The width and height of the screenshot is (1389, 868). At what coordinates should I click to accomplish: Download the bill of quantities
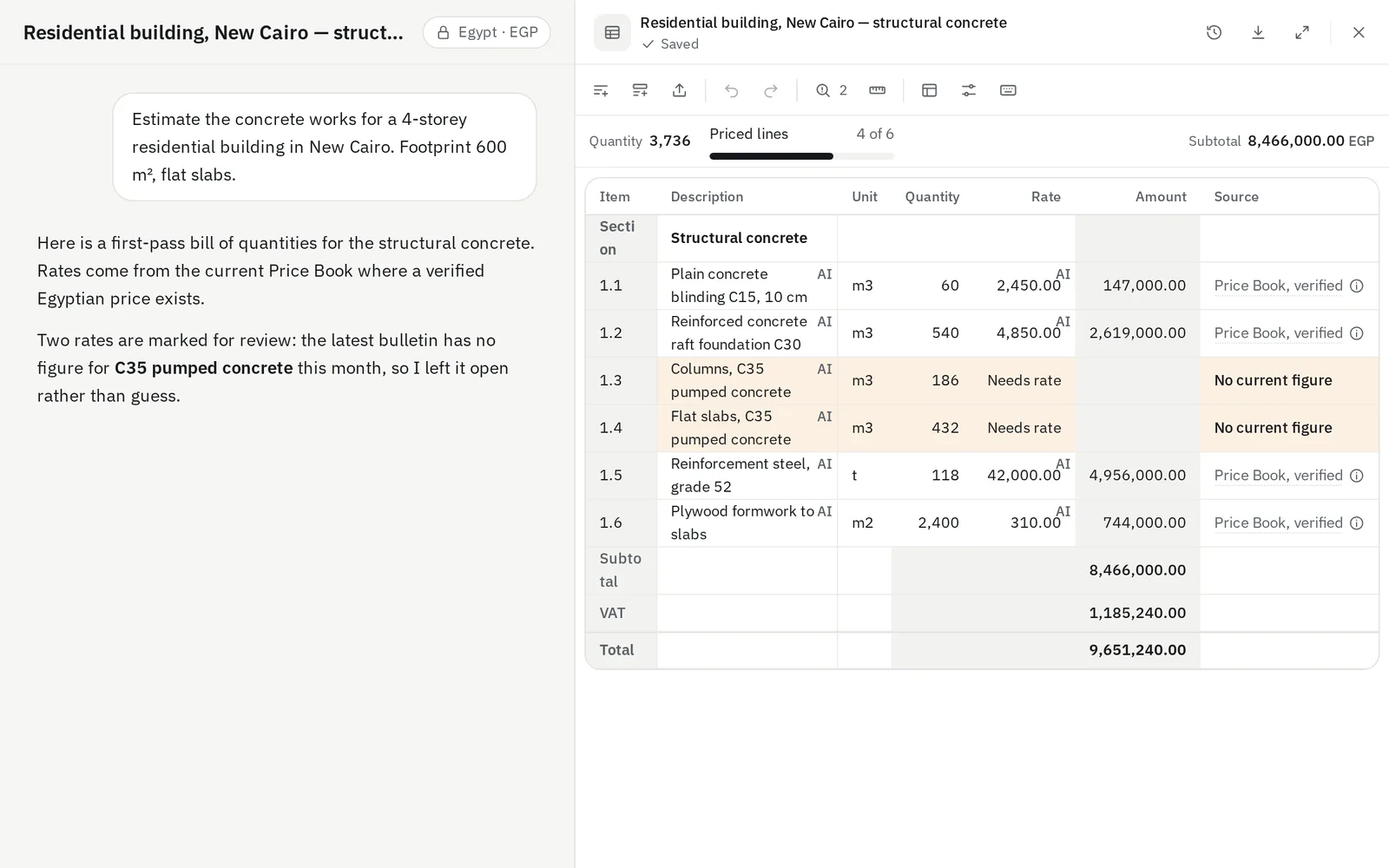[1258, 32]
